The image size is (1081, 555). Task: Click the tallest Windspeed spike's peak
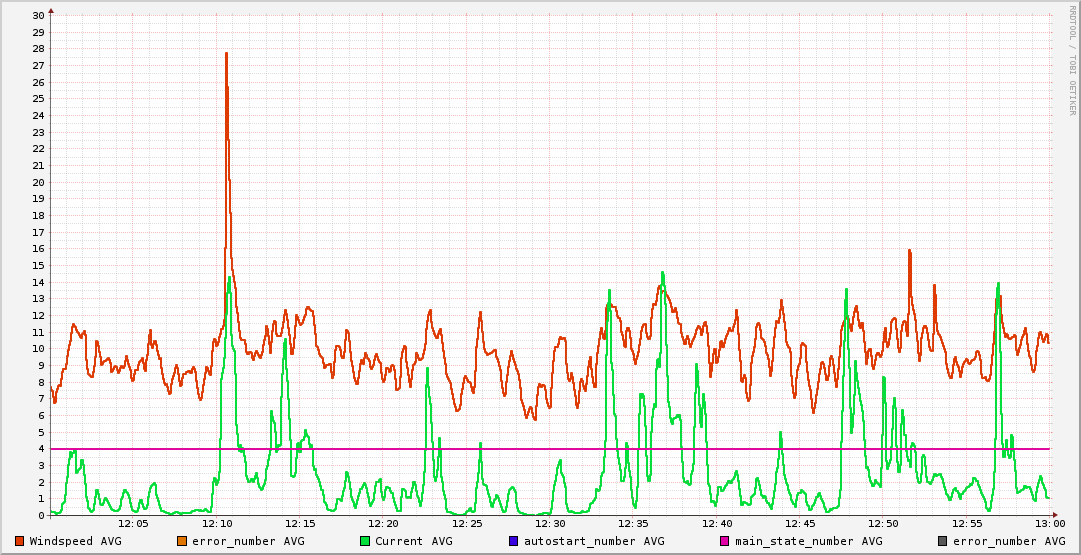227,53
